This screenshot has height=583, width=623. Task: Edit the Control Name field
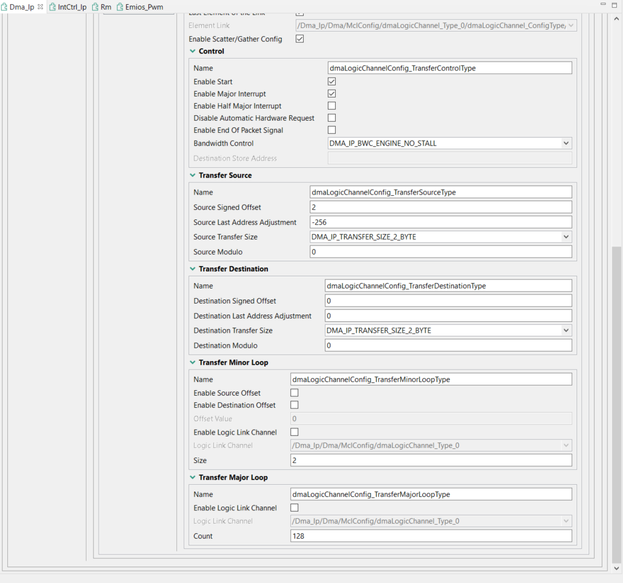click(x=450, y=68)
